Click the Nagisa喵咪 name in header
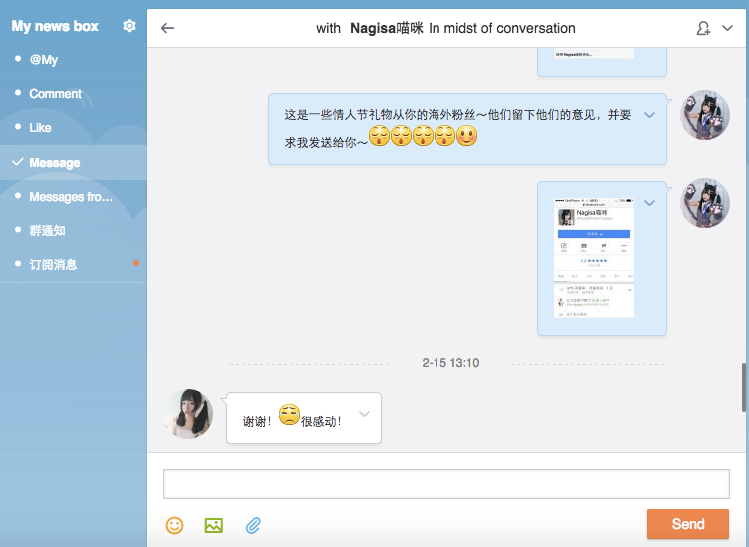The height and width of the screenshot is (547, 749). coord(387,28)
